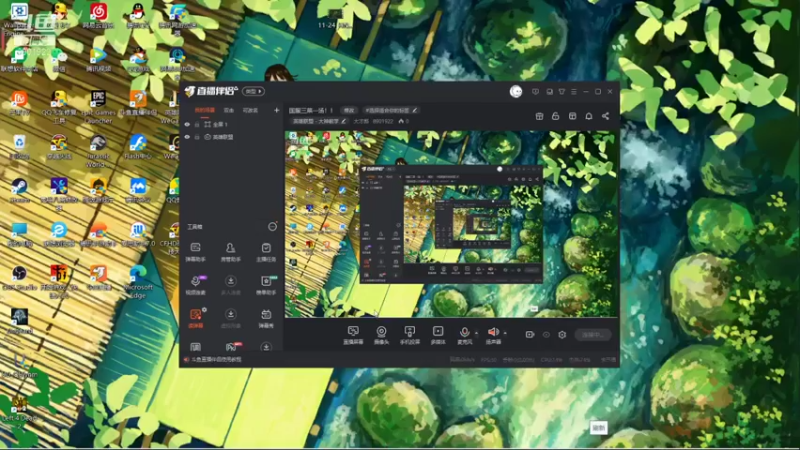This screenshot has height=450, width=800.
Task: Open the star 助手 tool in the toolbox
Action: tap(266, 285)
